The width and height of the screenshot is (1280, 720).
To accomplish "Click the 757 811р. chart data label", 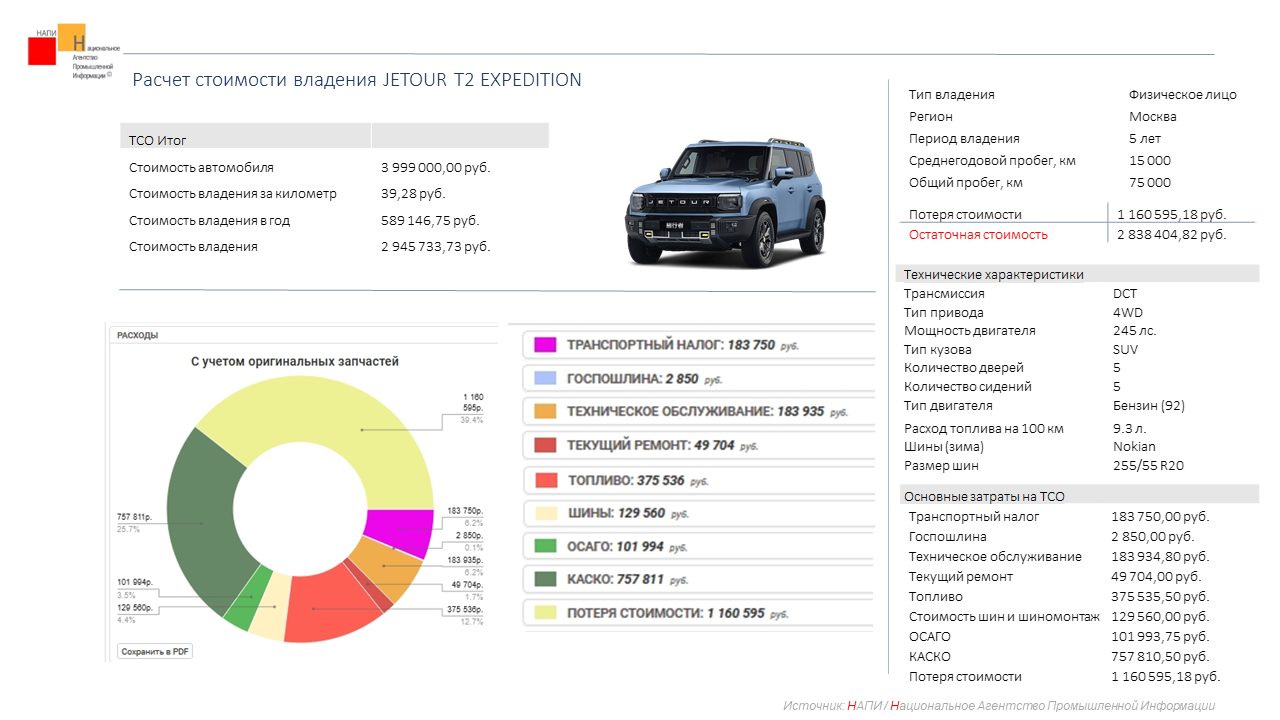I will [135, 517].
